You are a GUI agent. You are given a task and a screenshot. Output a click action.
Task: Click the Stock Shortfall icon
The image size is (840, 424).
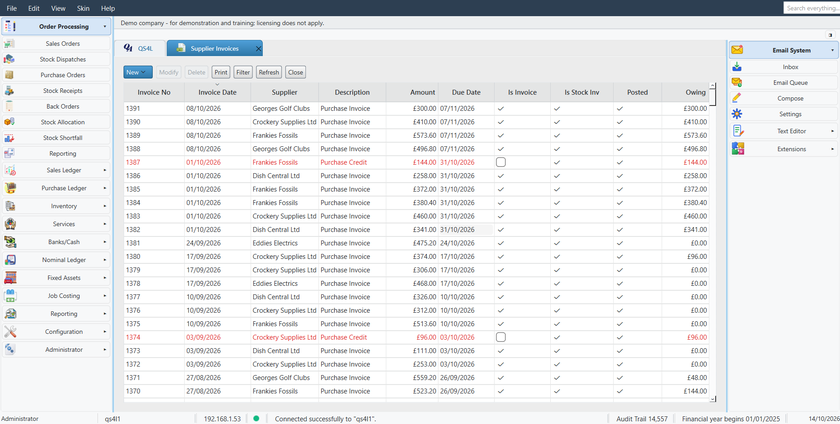tap(10, 138)
